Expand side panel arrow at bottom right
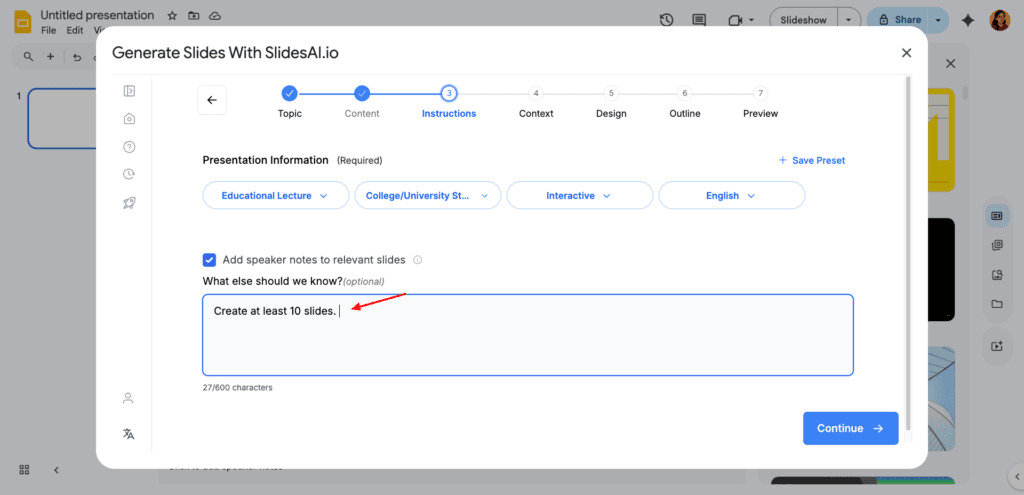 click(x=1017, y=476)
